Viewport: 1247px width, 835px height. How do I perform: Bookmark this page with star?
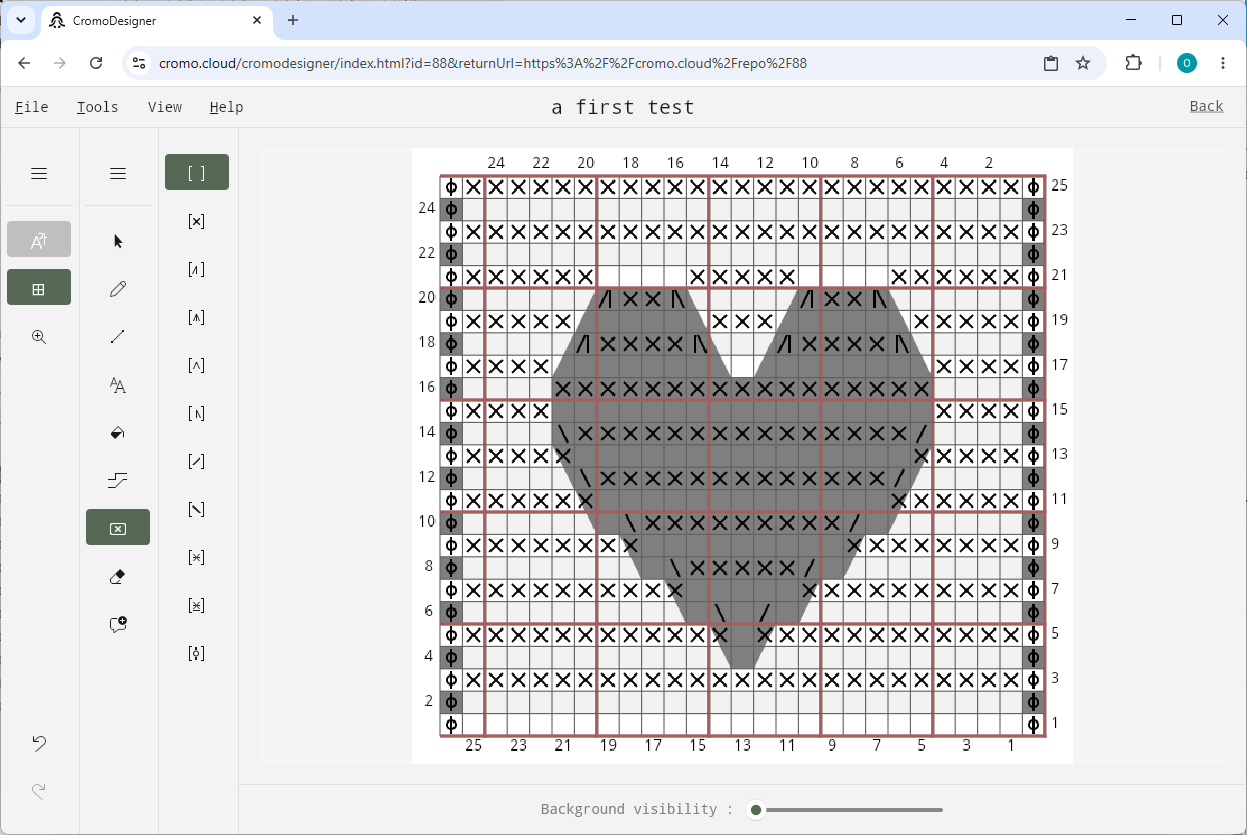1083,63
